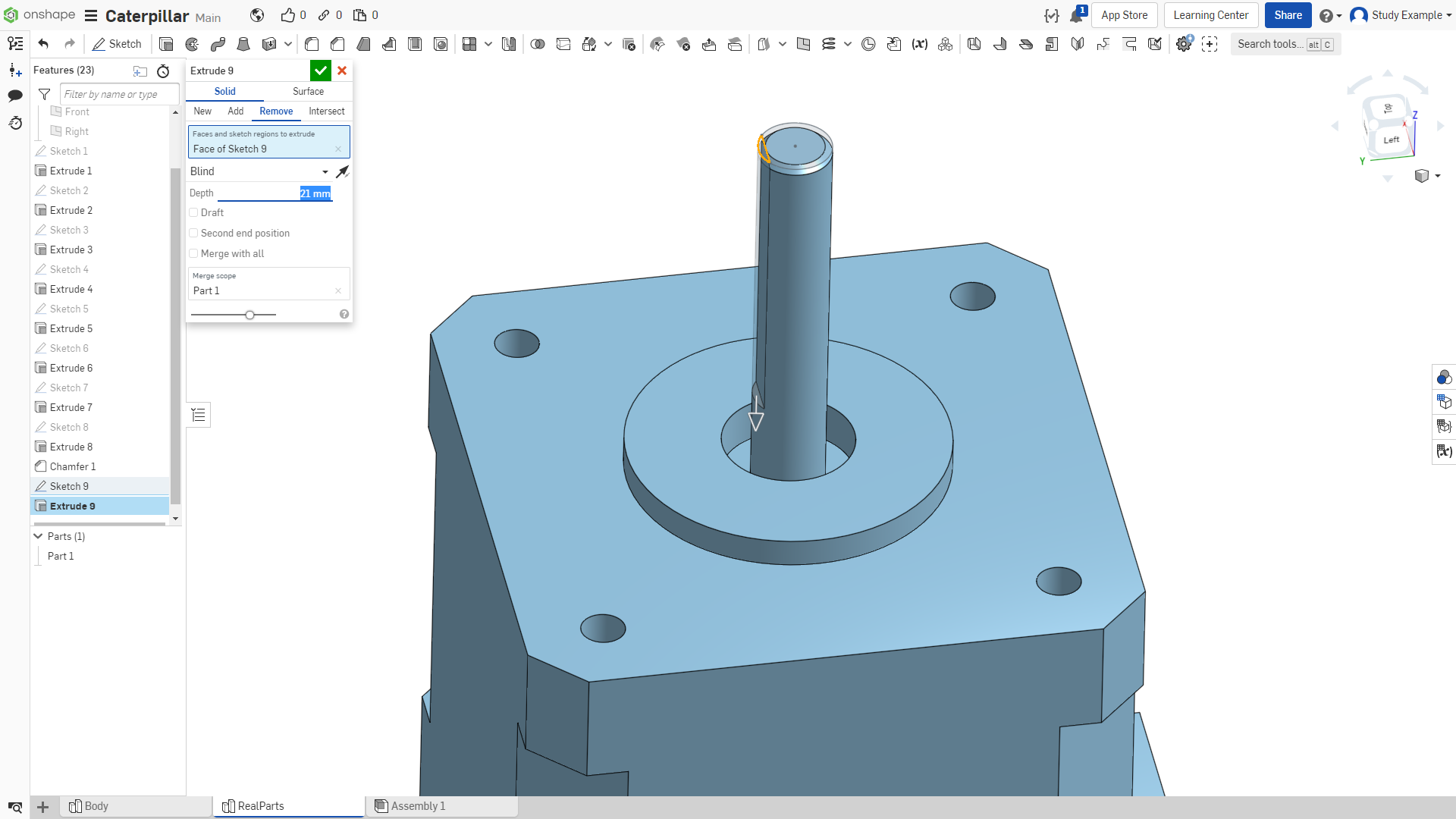Select Sketch 9 in feature list
1456x819 pixels.
pos(100,486)
